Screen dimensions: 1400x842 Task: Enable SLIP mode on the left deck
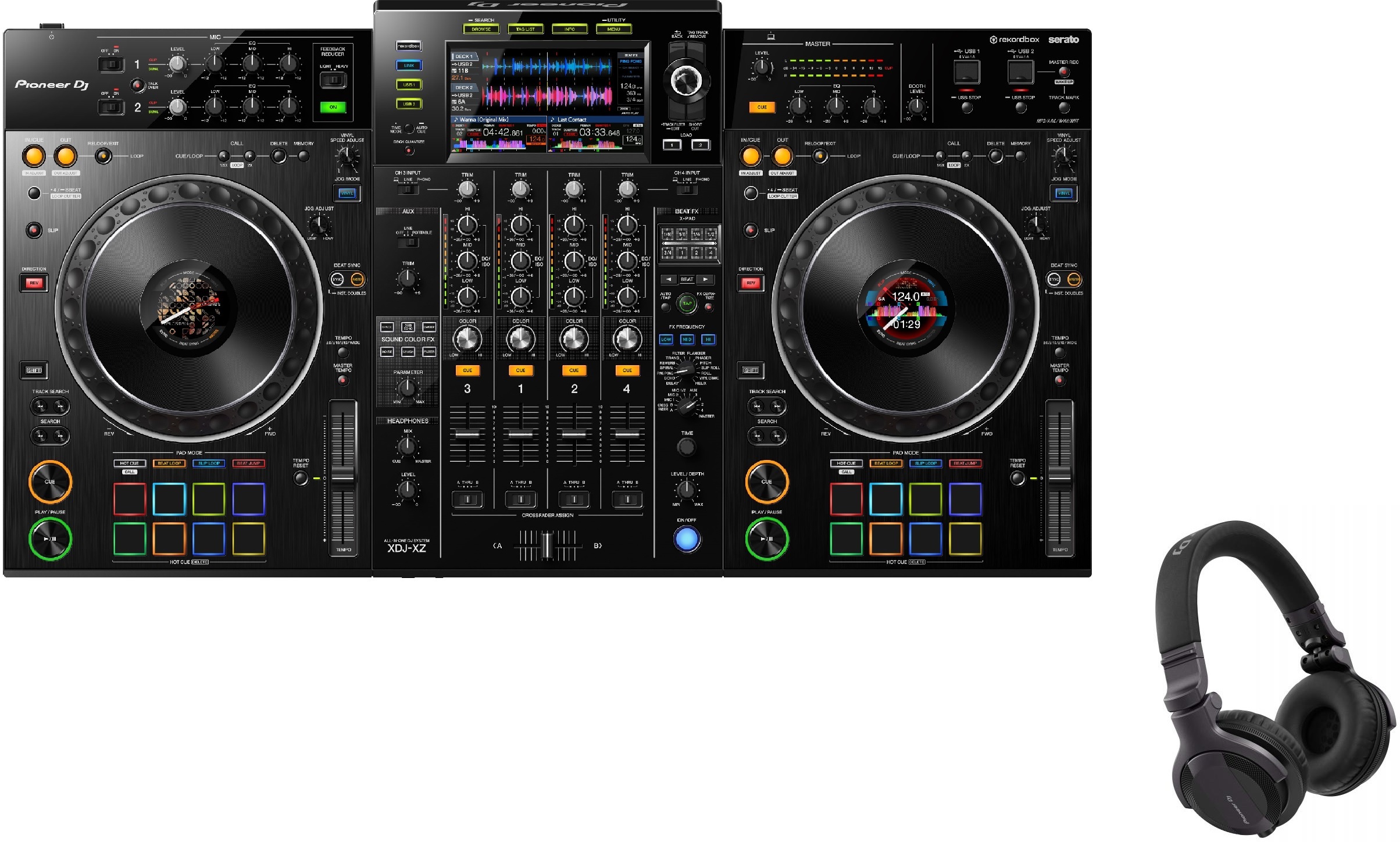coord(34,230)
